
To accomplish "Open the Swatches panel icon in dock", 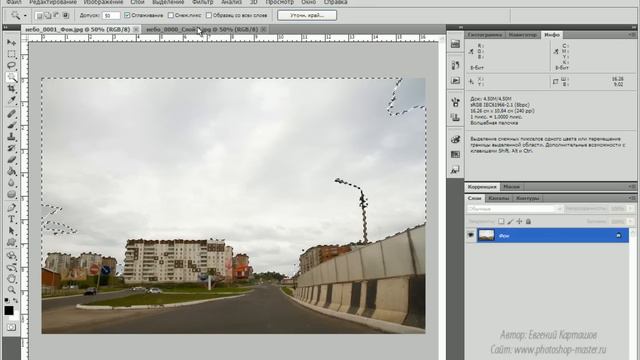I will (x=456, y=154).
